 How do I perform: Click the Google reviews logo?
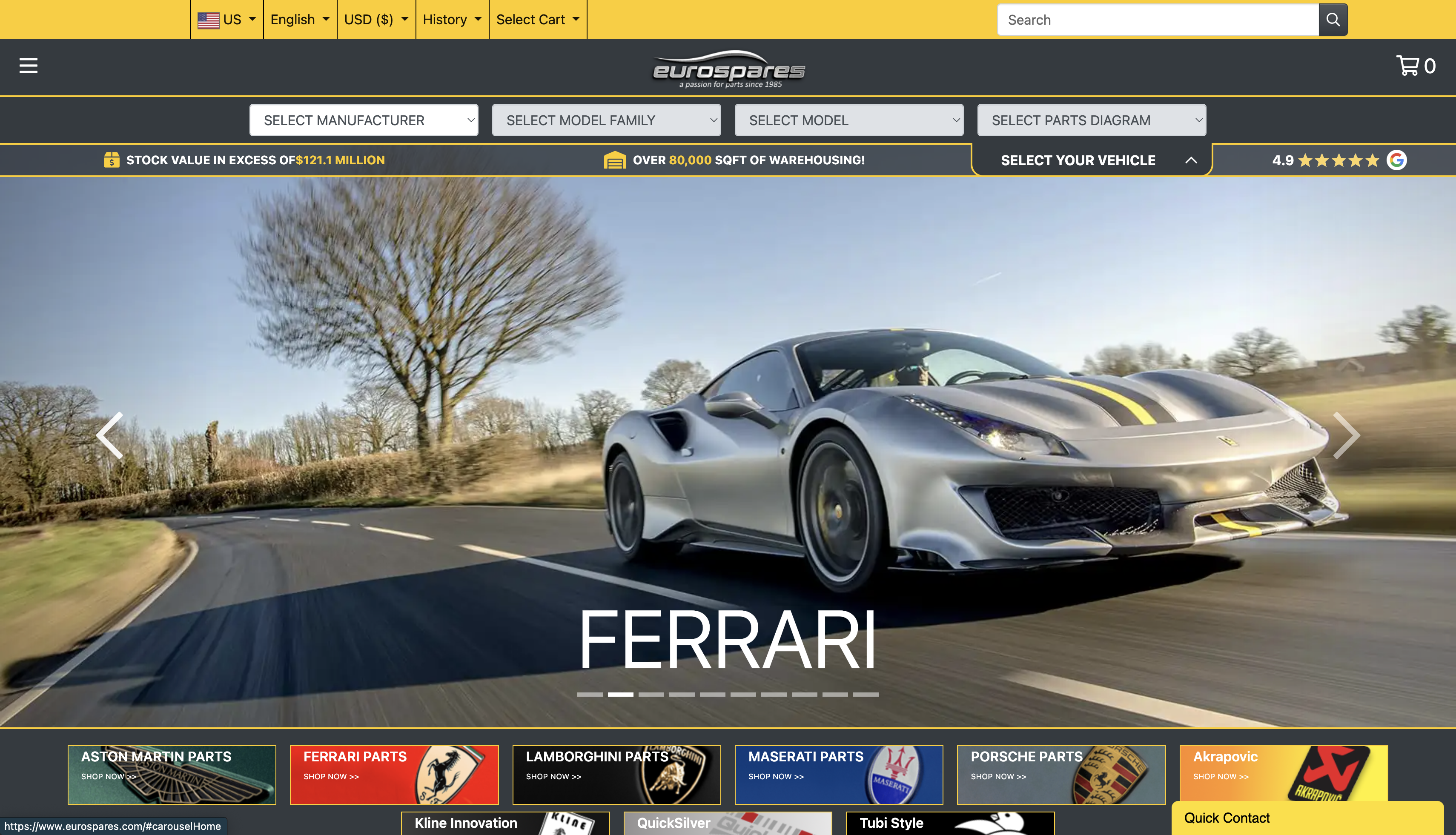[1397, 160]
